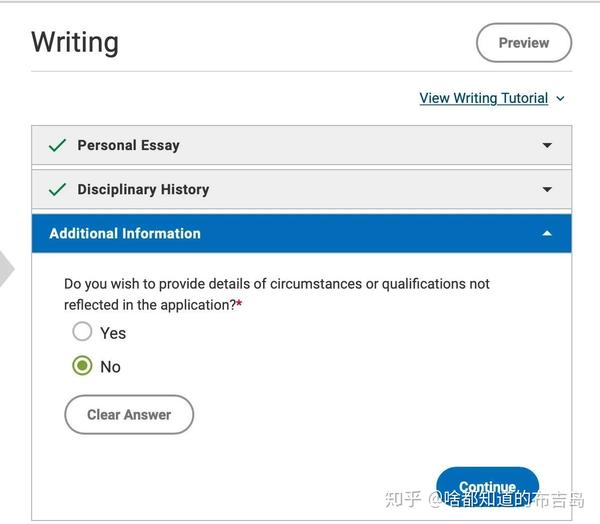
Task: Open the Disciplinary History section
Action: 143,189
